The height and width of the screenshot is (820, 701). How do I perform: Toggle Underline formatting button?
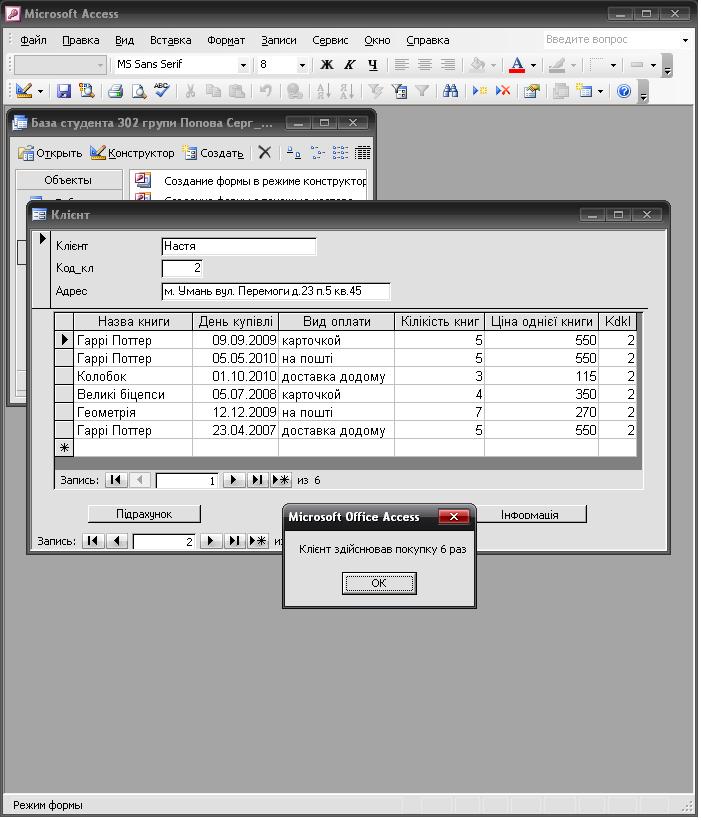[x=372, y=64]
